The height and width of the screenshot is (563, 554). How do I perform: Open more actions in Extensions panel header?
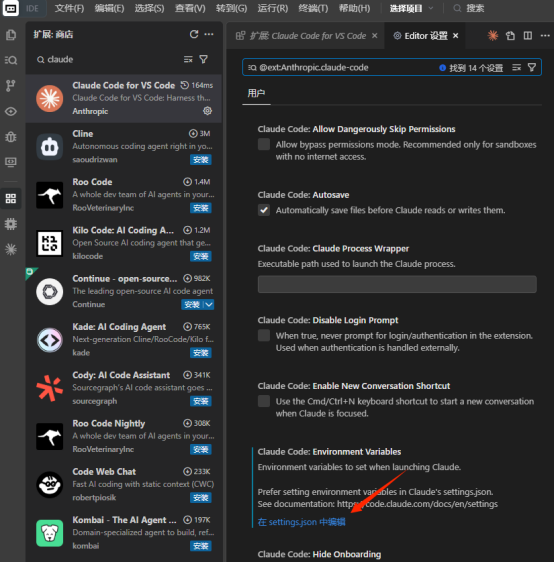209,34
